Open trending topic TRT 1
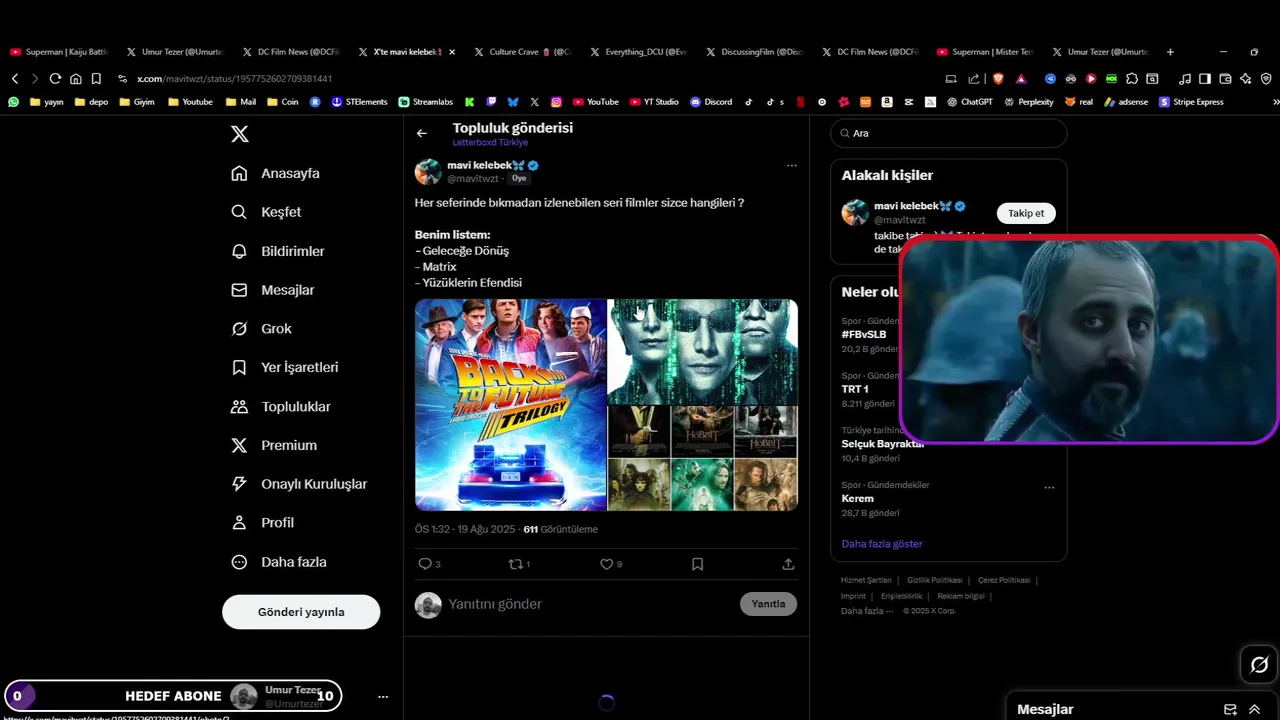Image resolution: width=1280 pixels, height=720 pixels. pyautogui.click(x=855, y=389)
